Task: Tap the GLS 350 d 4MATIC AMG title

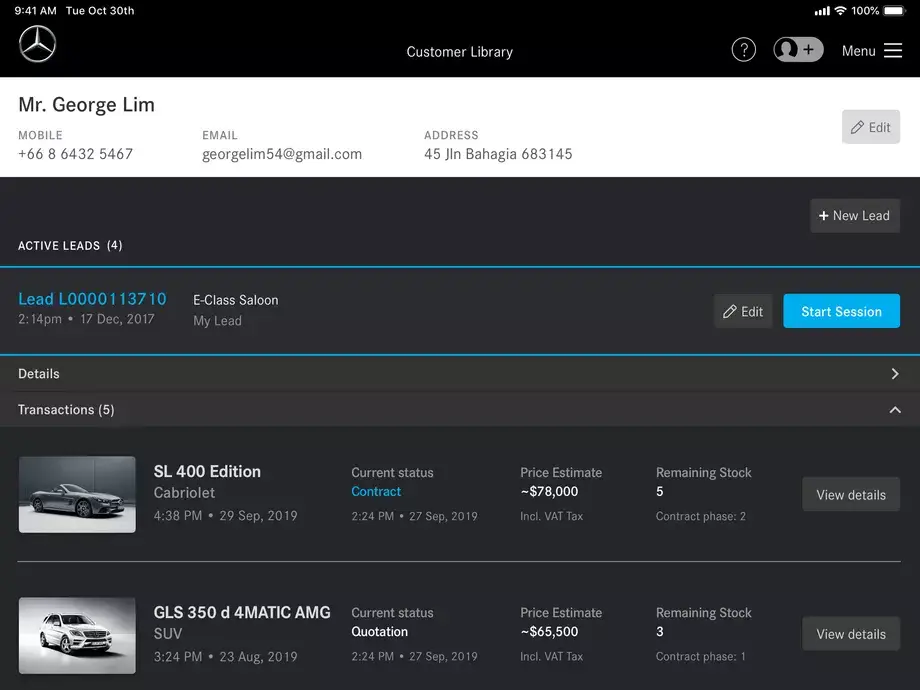Action: (242, 612)
